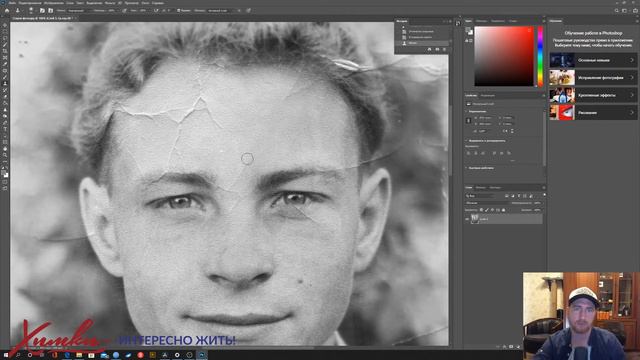Open the clone stamp Mode dropdown
The height and width of the screenshot is (360, 640).
(78, 10)
